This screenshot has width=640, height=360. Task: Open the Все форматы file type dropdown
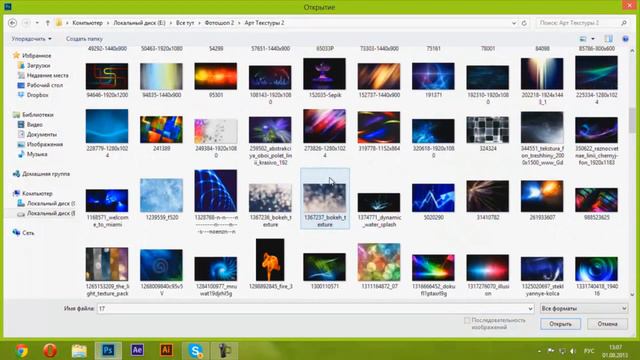point(584,309)
